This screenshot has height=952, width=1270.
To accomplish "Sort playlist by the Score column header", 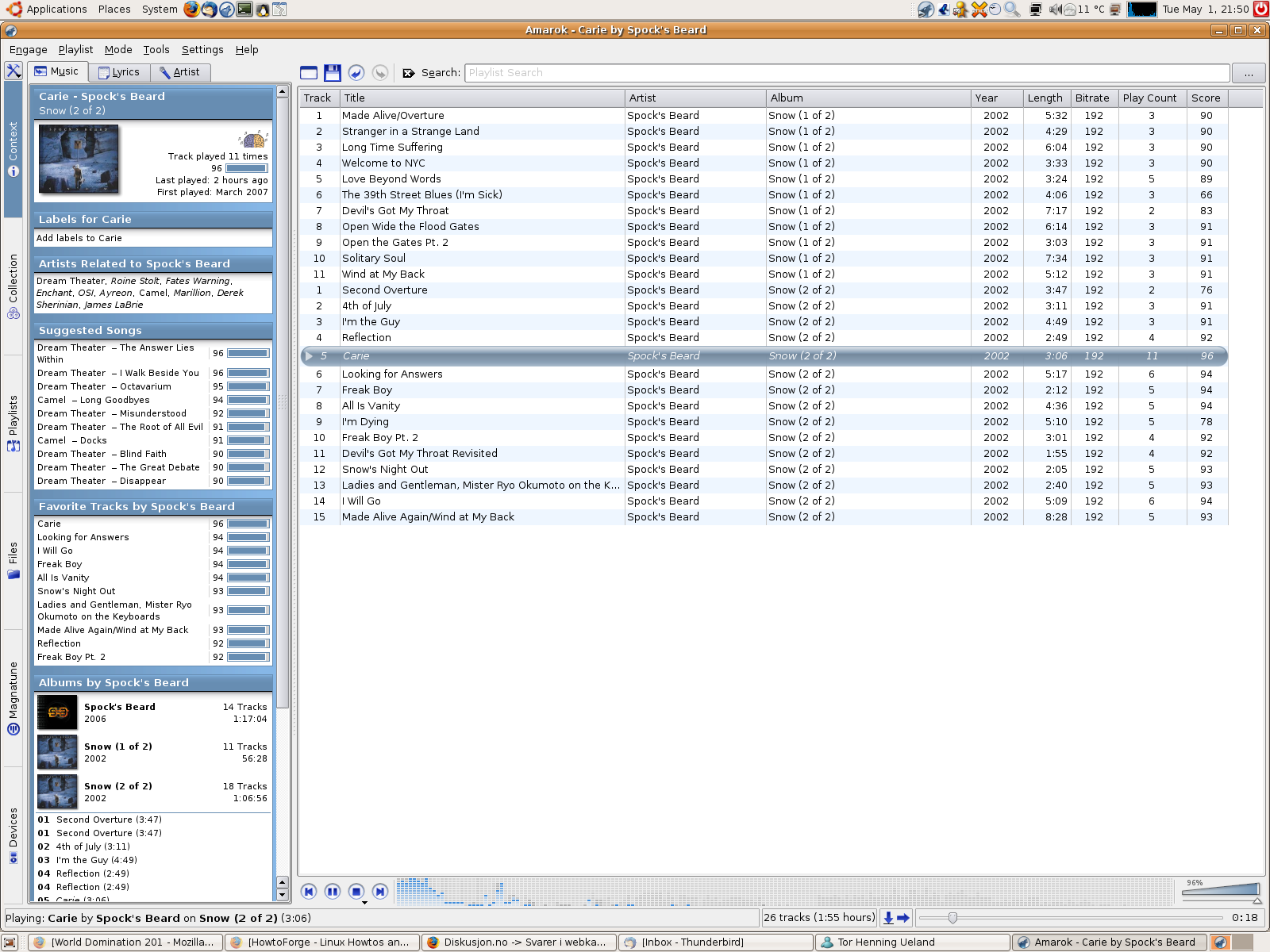I will tap(1206, 98).
